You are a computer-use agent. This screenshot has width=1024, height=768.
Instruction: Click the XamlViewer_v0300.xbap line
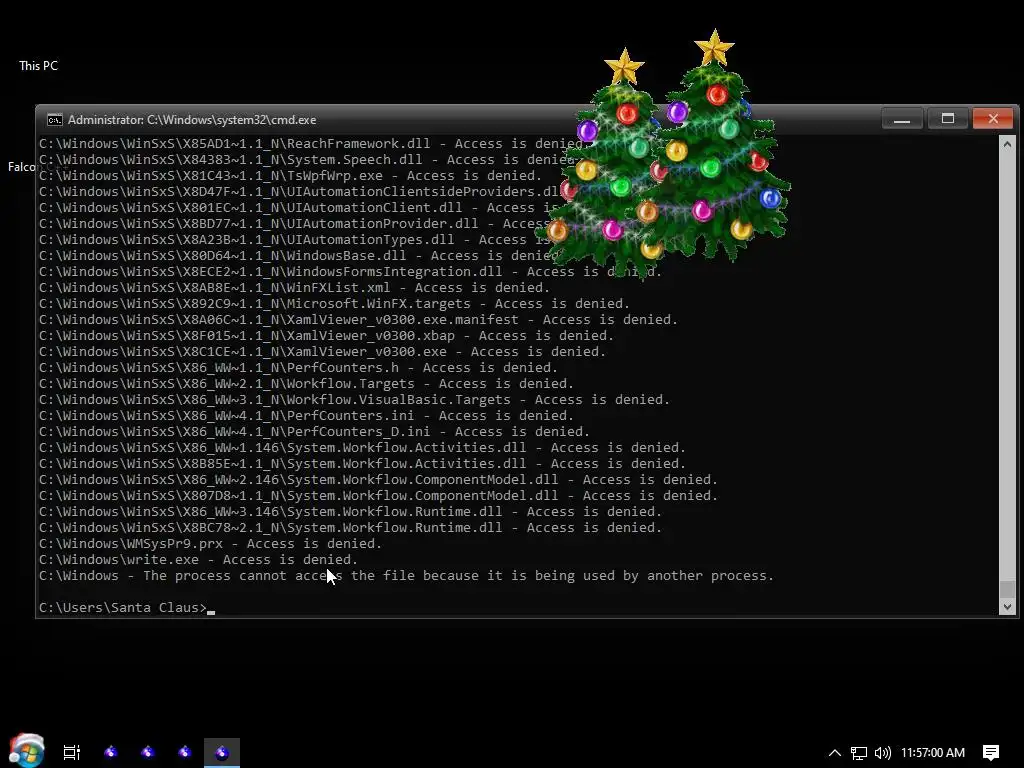point(327,336)
